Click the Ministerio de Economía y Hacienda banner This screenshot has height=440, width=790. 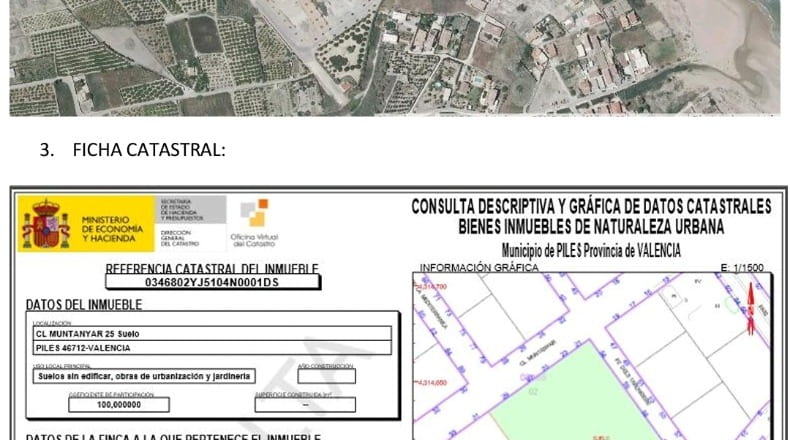(x=86, y=224)
